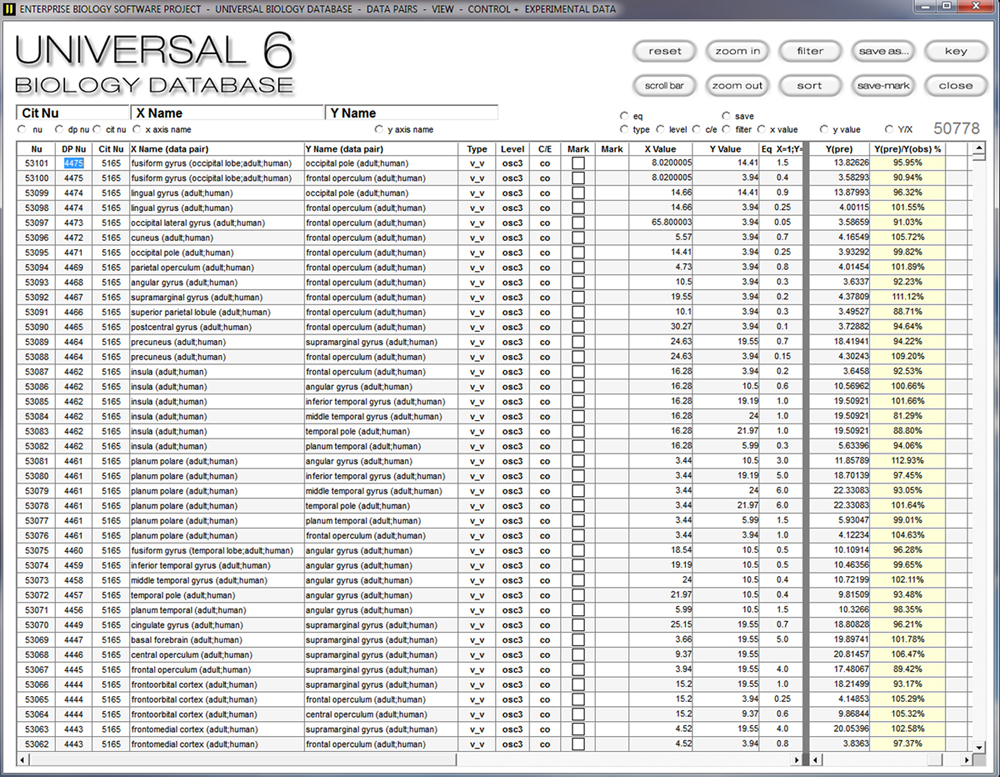The image size is (1000, 777).
Task: Click the Y(pre)/Y(obs) % column header
Action: click(x=908, y=149)
